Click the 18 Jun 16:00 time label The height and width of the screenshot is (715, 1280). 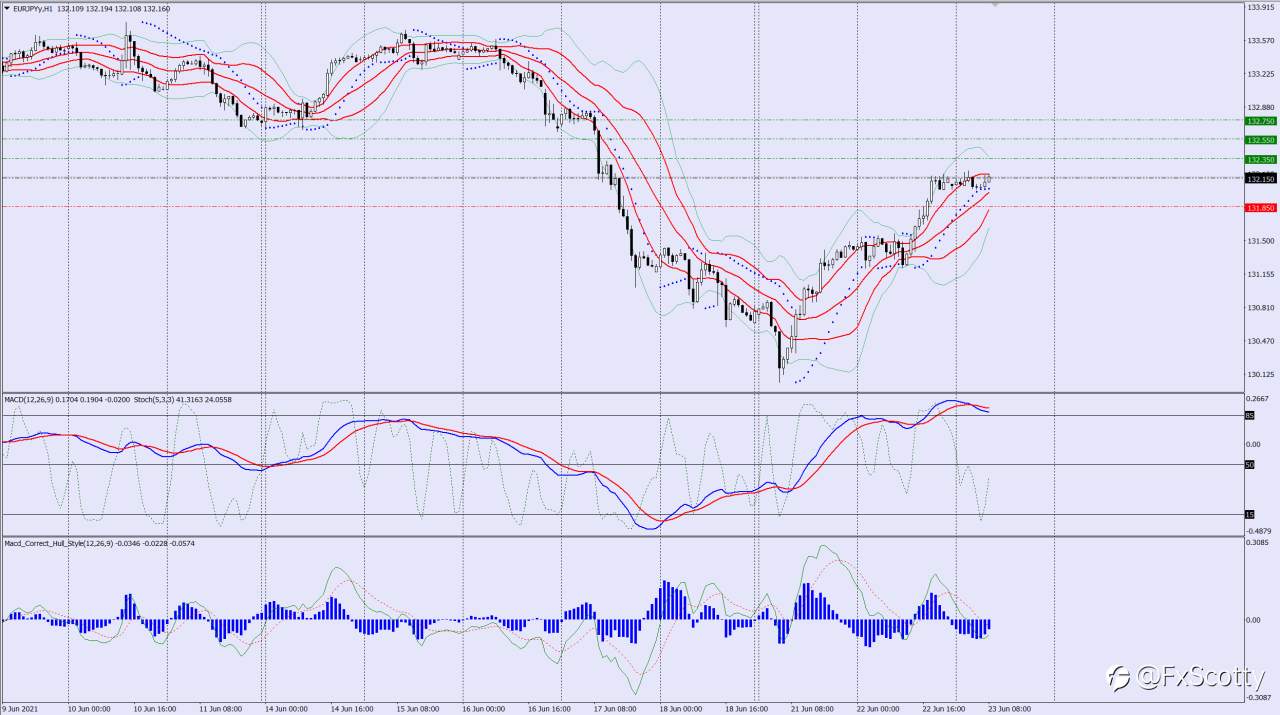pos(747,708)
